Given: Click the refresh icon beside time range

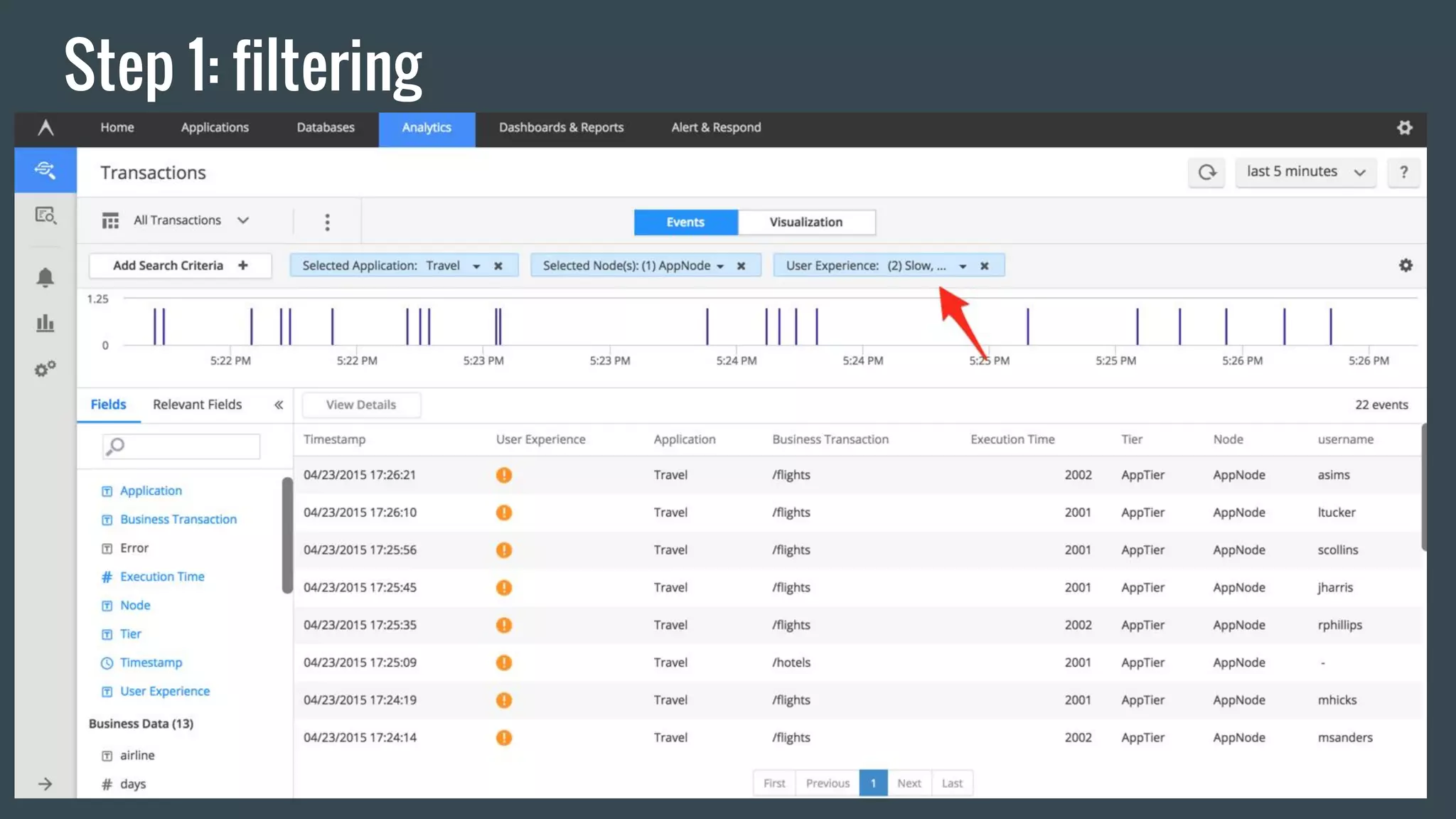Looking at the screenshot, I should 1206,172.
